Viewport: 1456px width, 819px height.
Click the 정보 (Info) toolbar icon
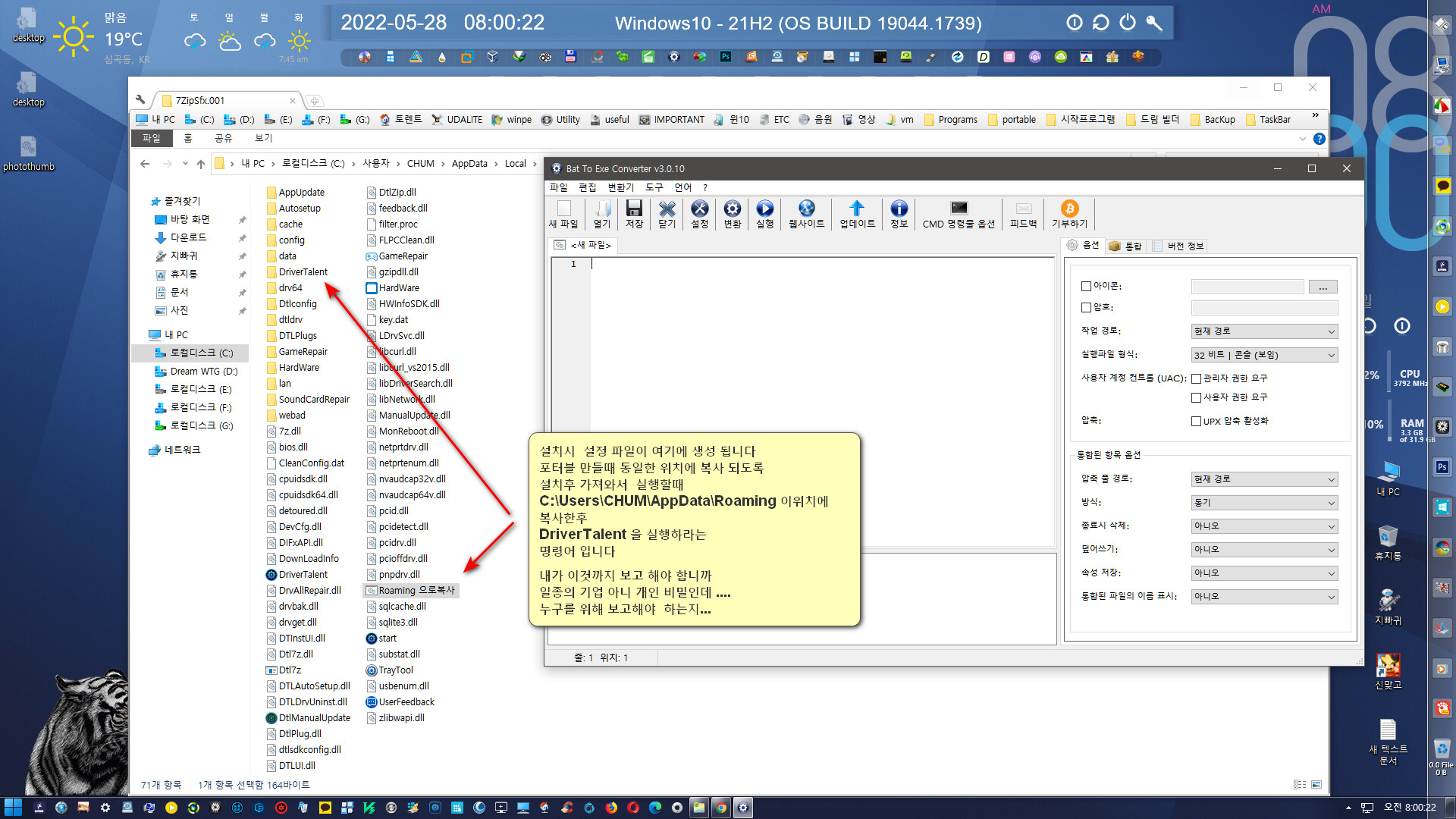pyautogui.click(x=899, y=214)
